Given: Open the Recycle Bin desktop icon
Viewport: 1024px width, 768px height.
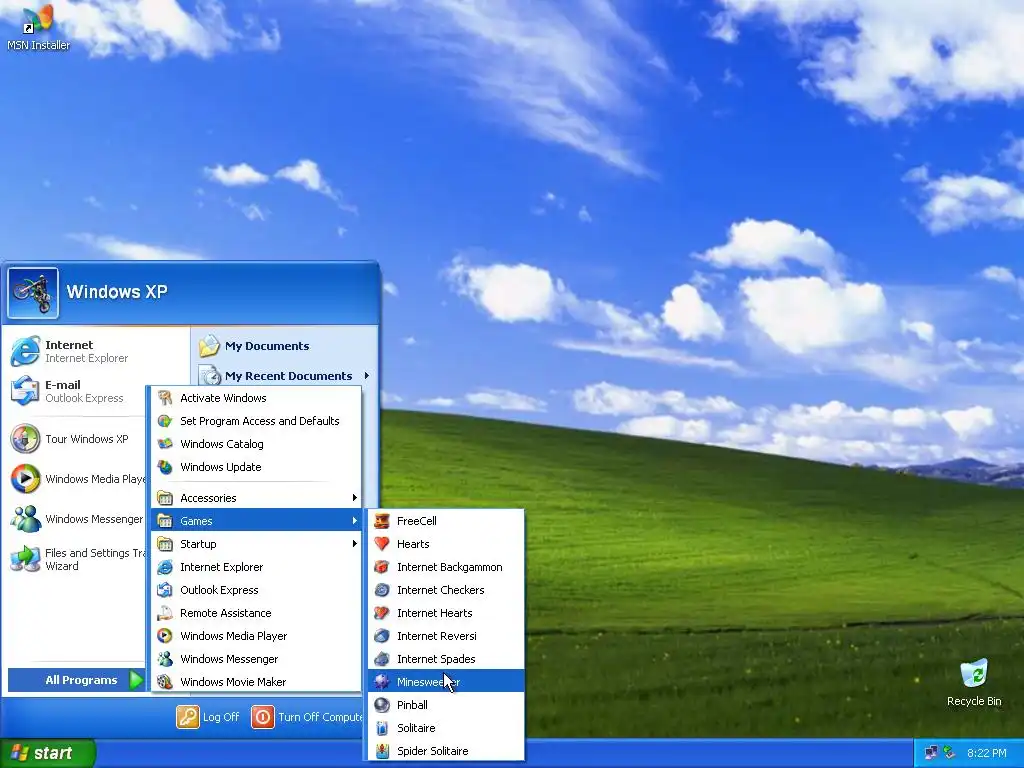Looking at the screenshot, I should [x=974, y=682].
